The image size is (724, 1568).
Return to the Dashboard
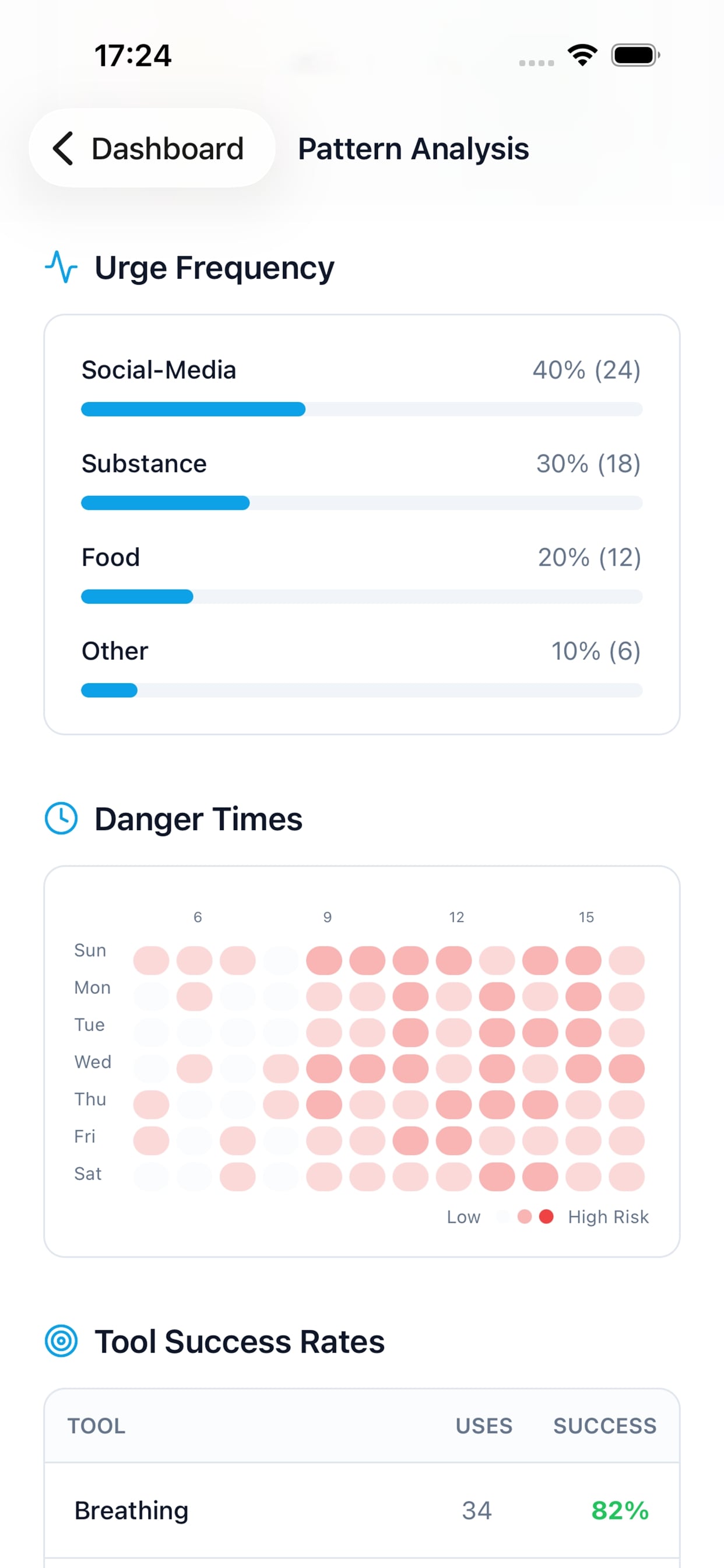[152, 149]
